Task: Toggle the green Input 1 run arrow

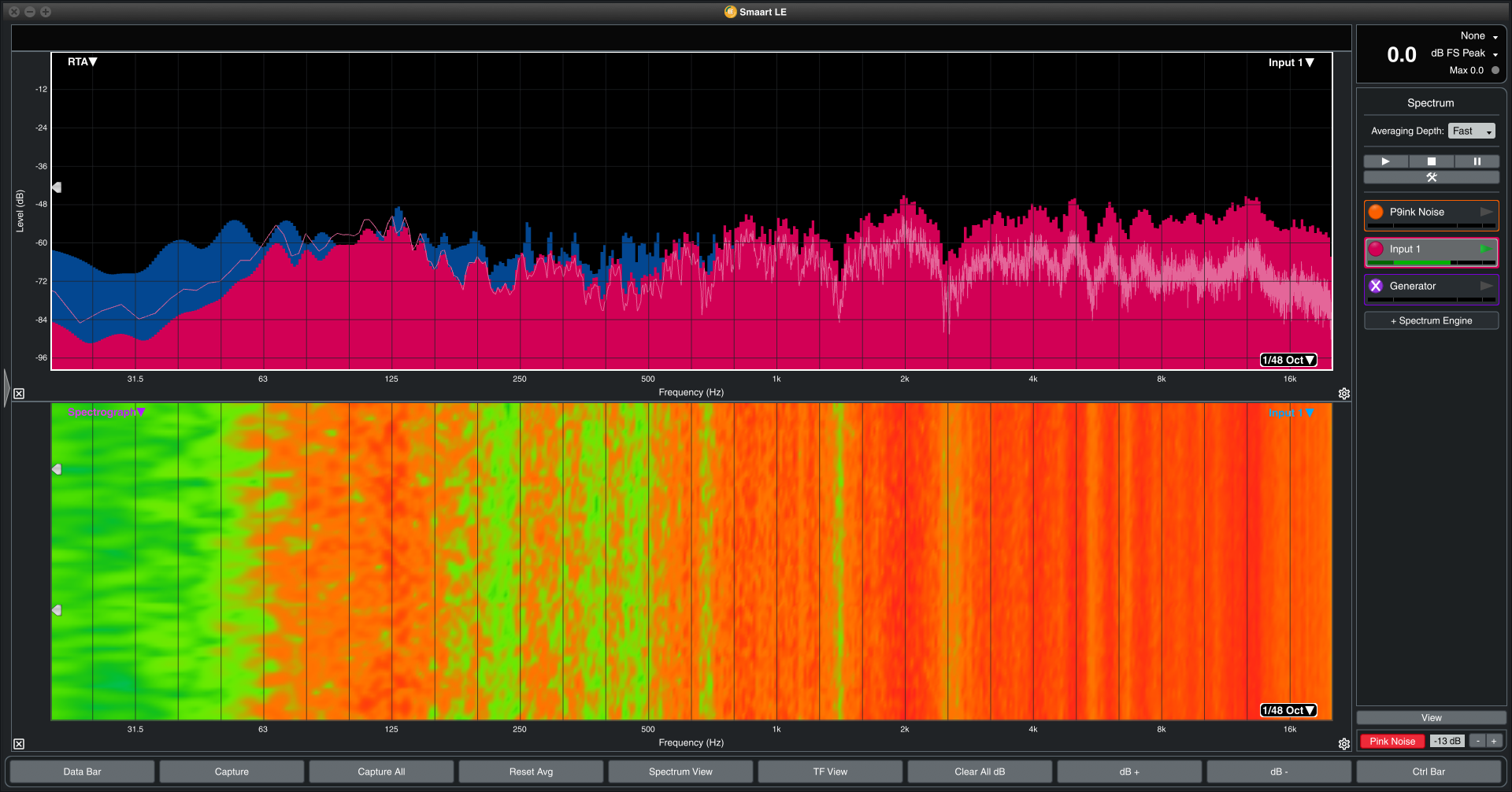Action: point(1486,249)
